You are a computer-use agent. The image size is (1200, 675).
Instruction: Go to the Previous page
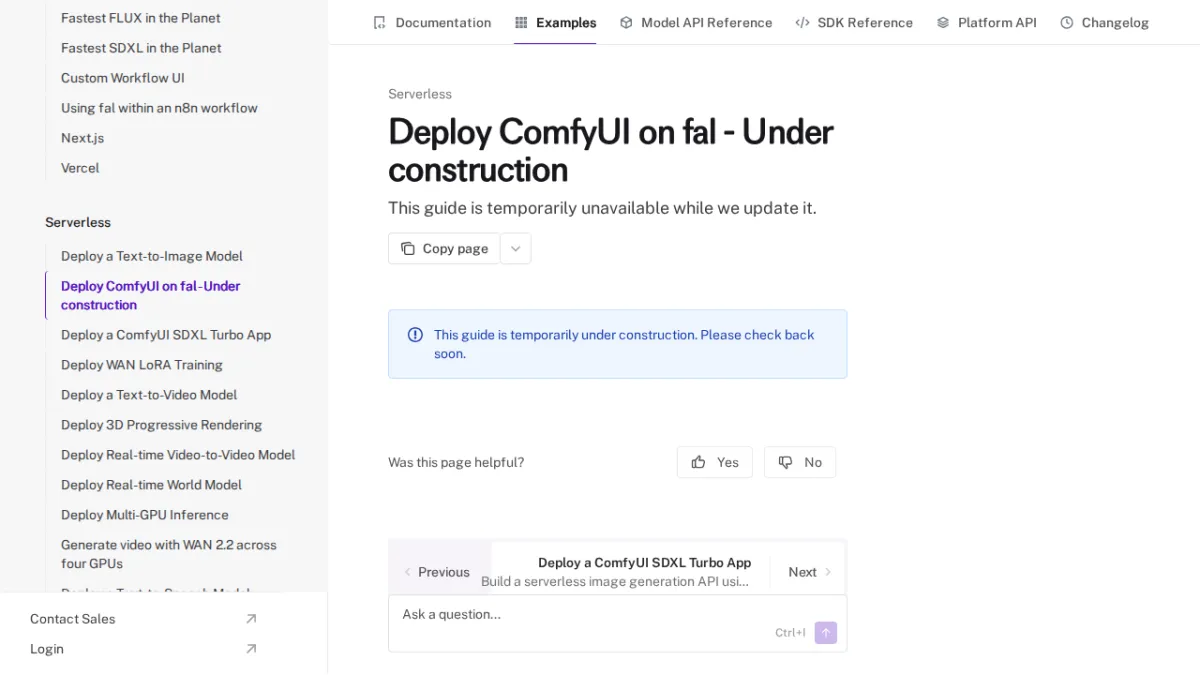click(x=437, y=572)
